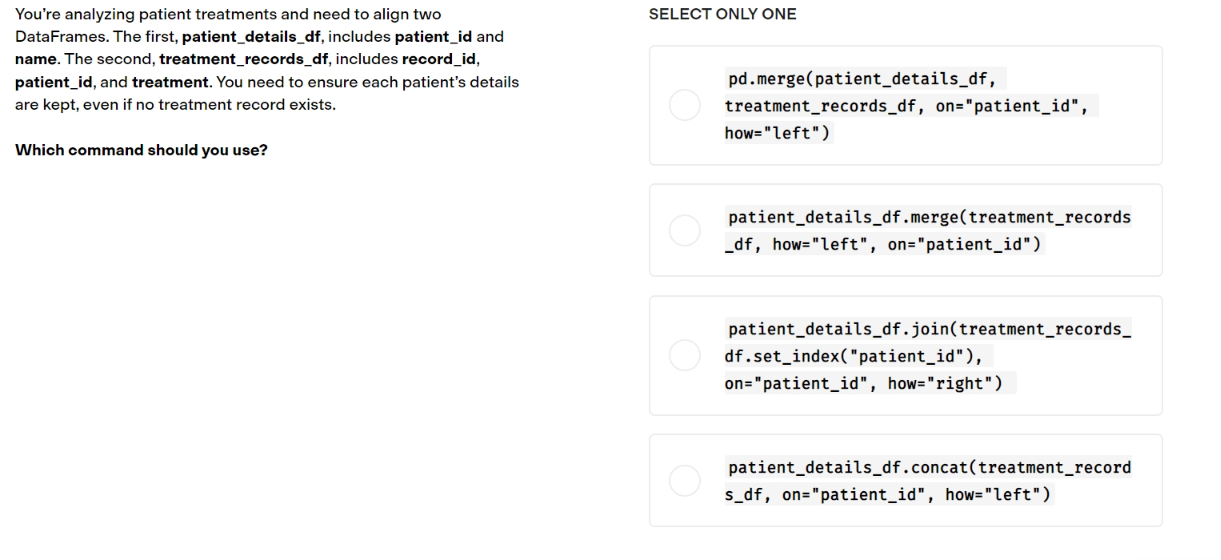Click set_index("patient_id") in the join answer
Image resolution: width=1221 pixels, height=560 pixels.
[855, 355]
